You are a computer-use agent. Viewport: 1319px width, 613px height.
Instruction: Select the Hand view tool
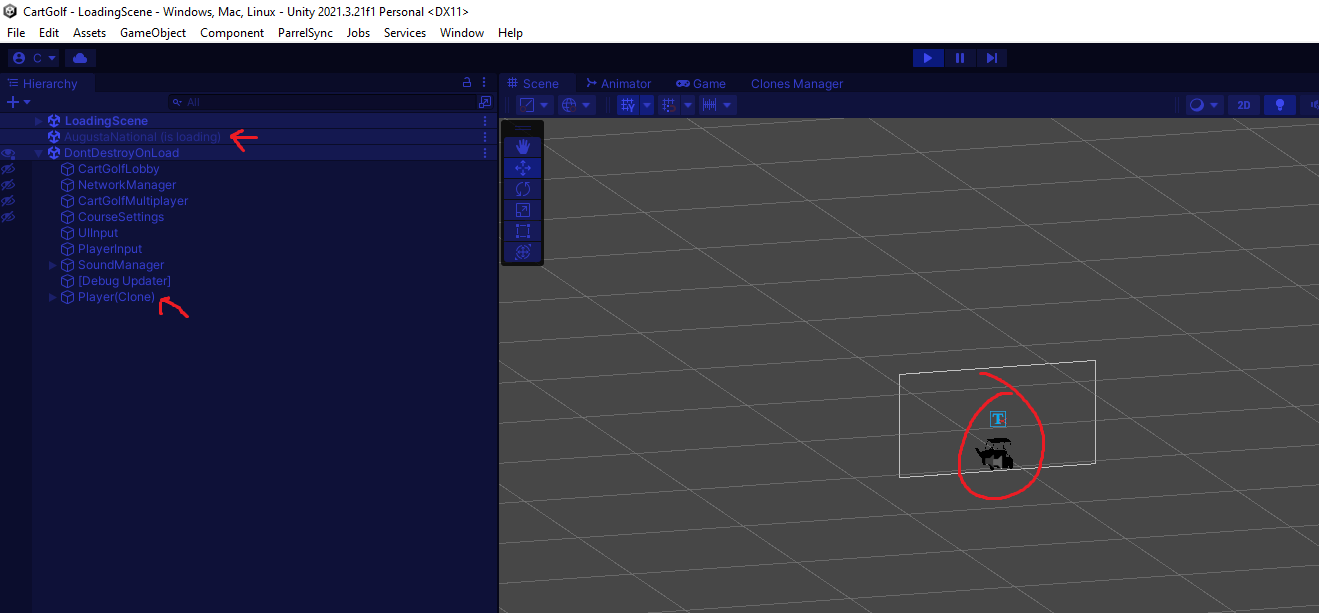(522, 146)
